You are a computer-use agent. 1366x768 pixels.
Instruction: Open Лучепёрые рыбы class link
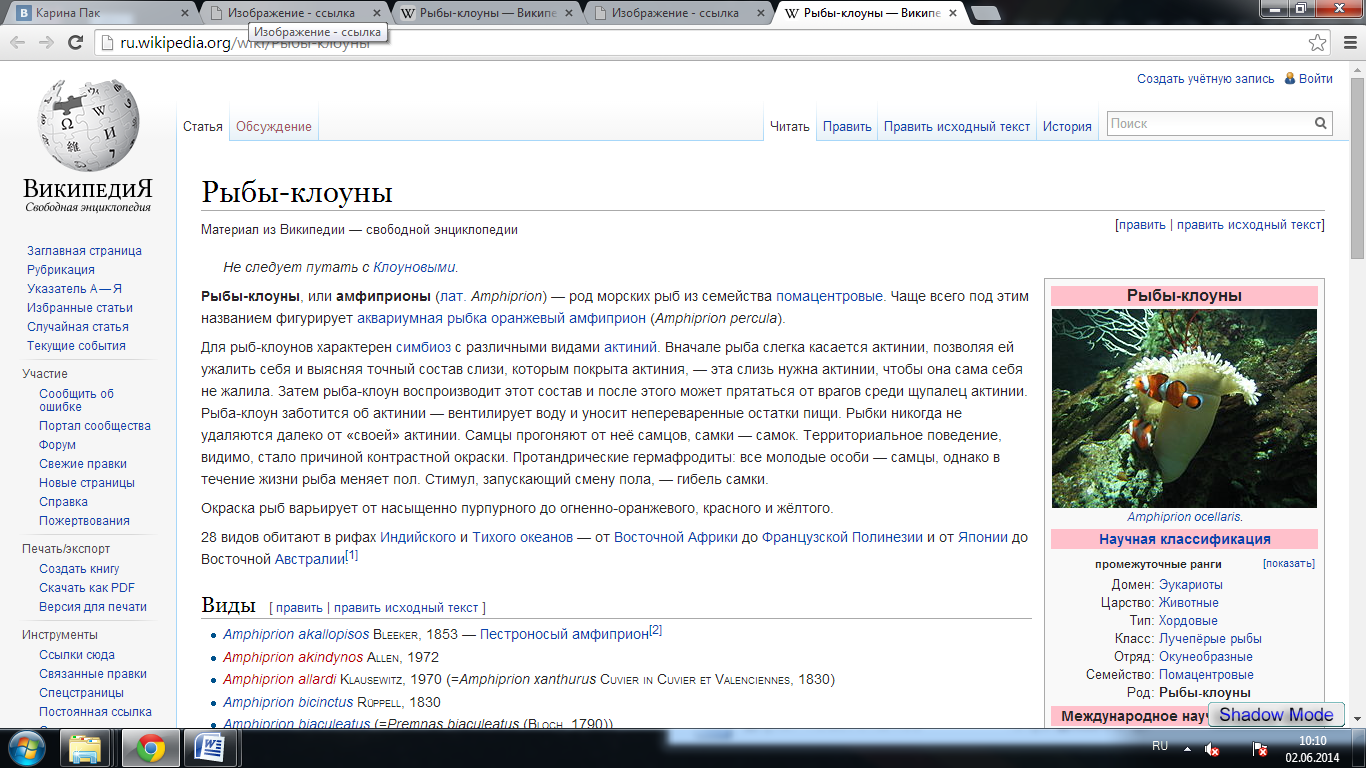point(1210,639)
